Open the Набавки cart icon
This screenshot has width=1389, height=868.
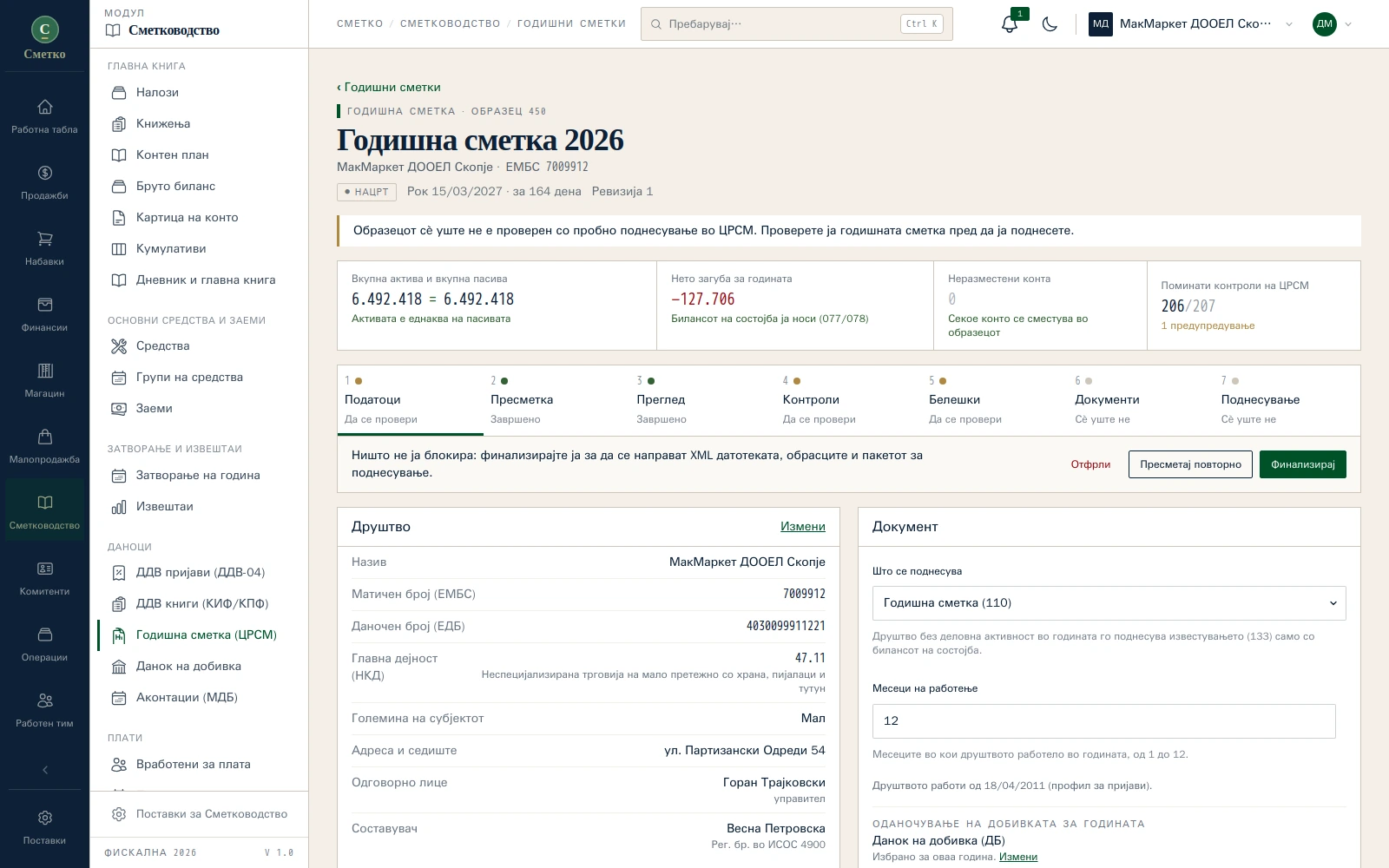pyautogui.click(x=44, y=248)
